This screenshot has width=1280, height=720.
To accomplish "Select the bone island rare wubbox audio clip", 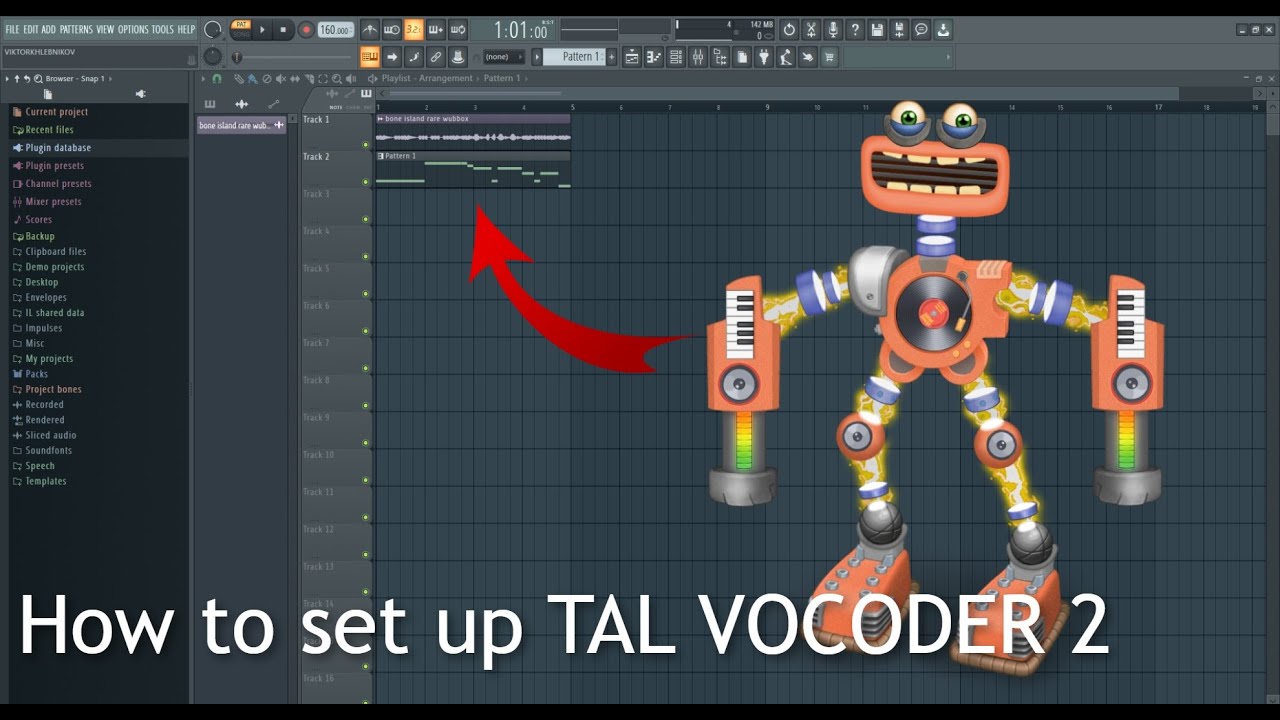I will tap(473, 131).
